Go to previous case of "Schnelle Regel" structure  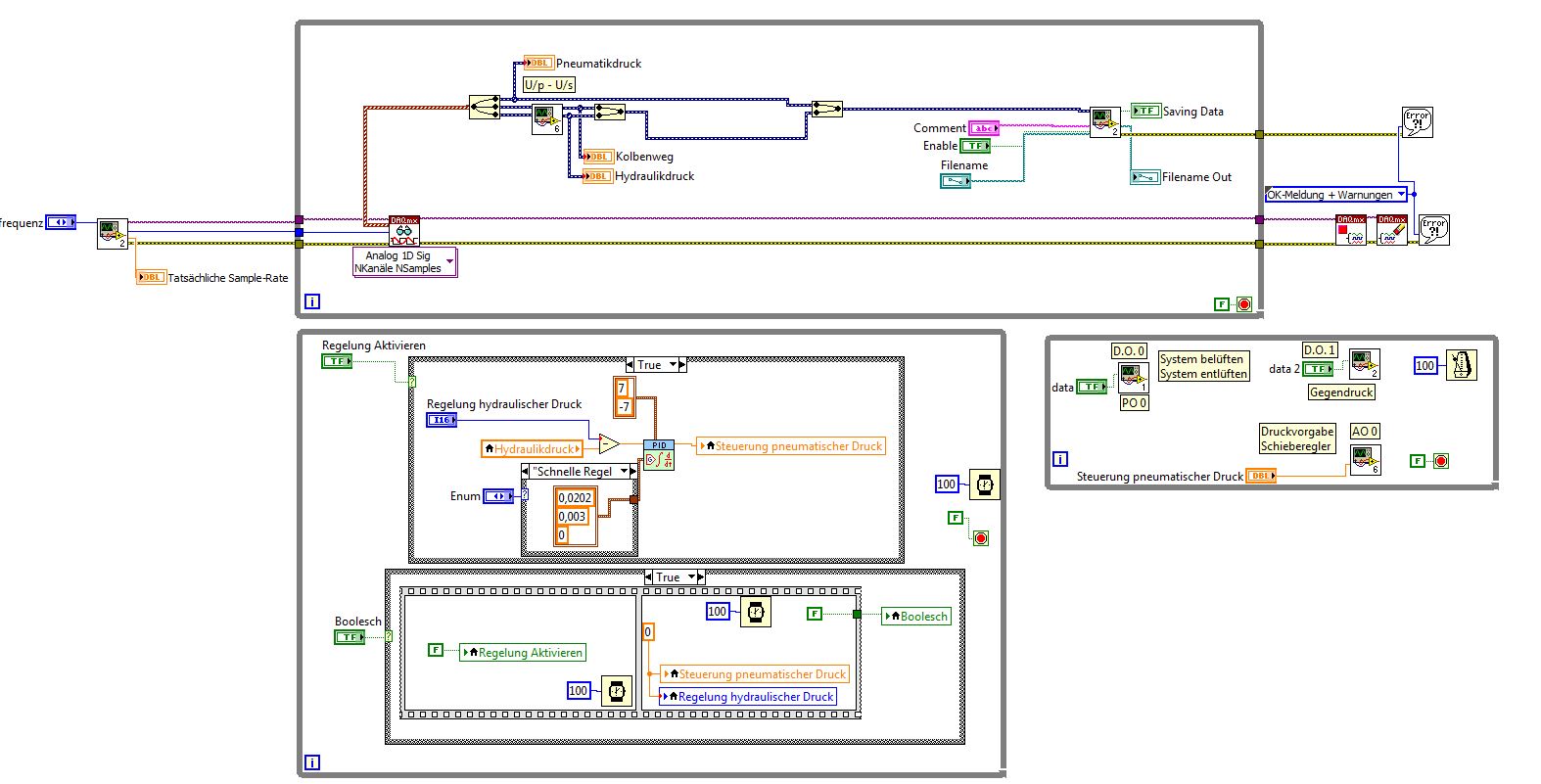click(x=527, y=471)
